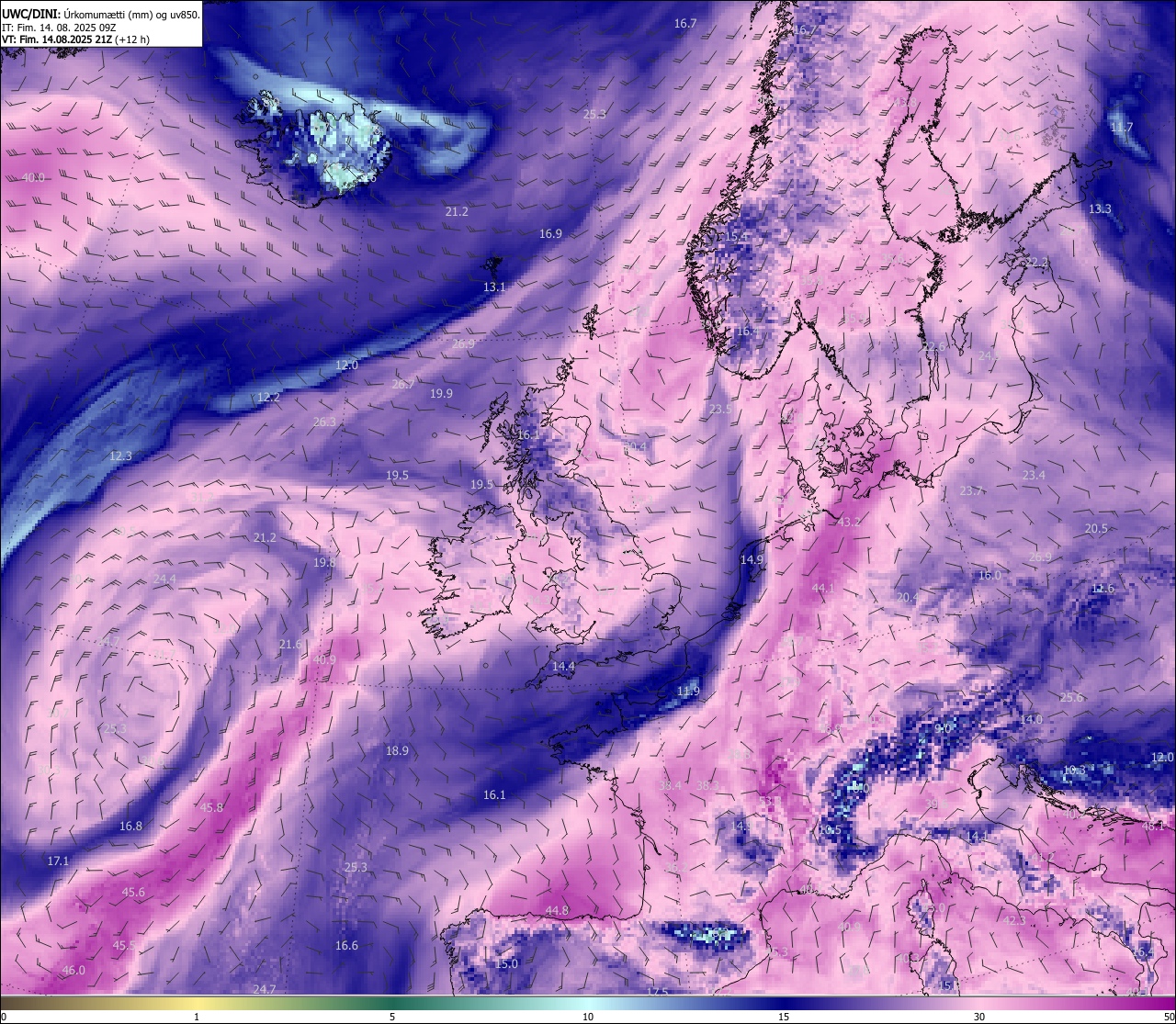This screenshot has width=1176, height=1024.
Task: Click the 24.7 value label
Action: [264, 989]
